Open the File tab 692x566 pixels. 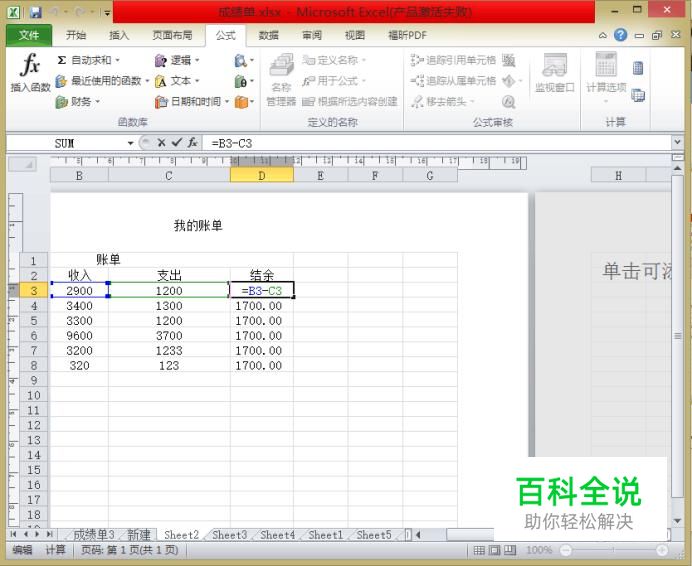29,35
